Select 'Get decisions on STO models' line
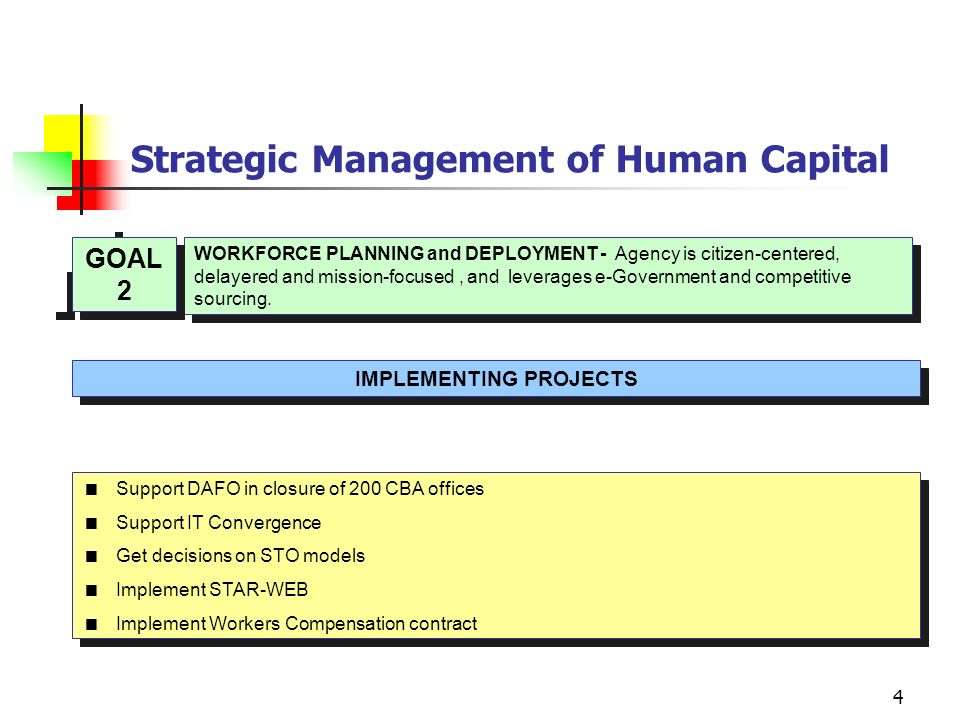The height and width of the screenshot is (720, 960). [241, 555]
